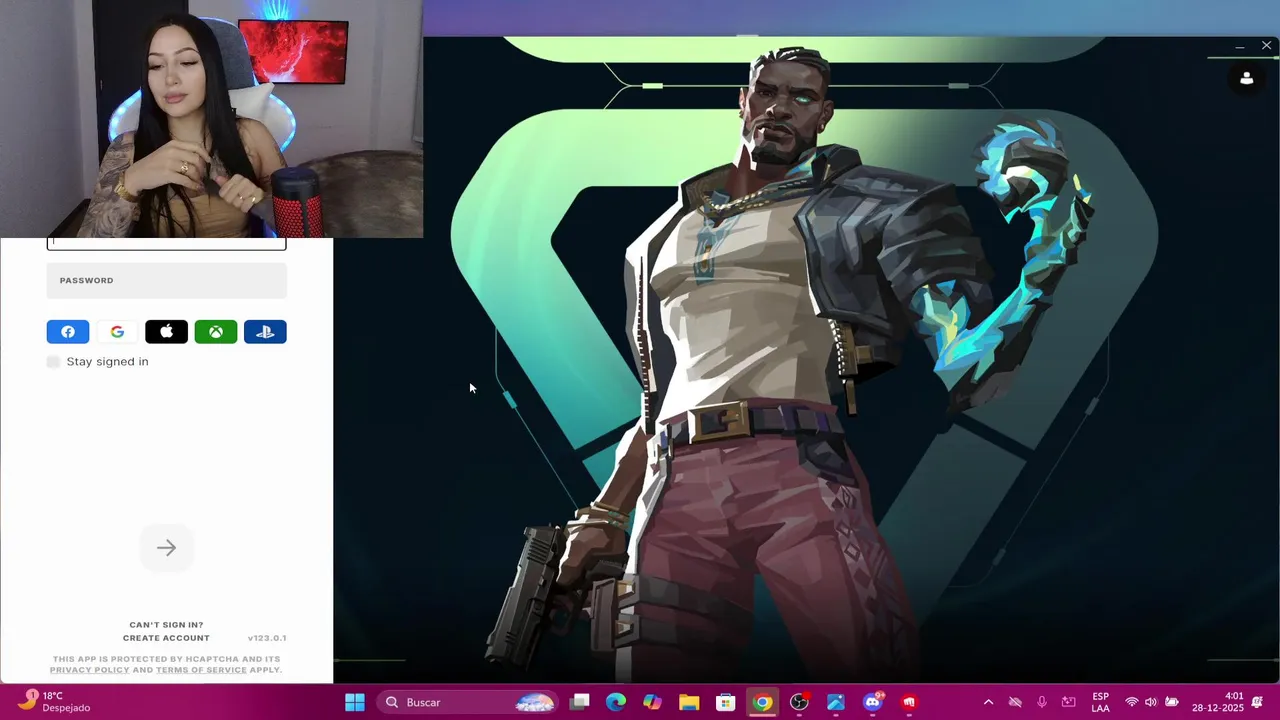
Task: Click the v123.0.1 version text
Action: coord(267,638)
